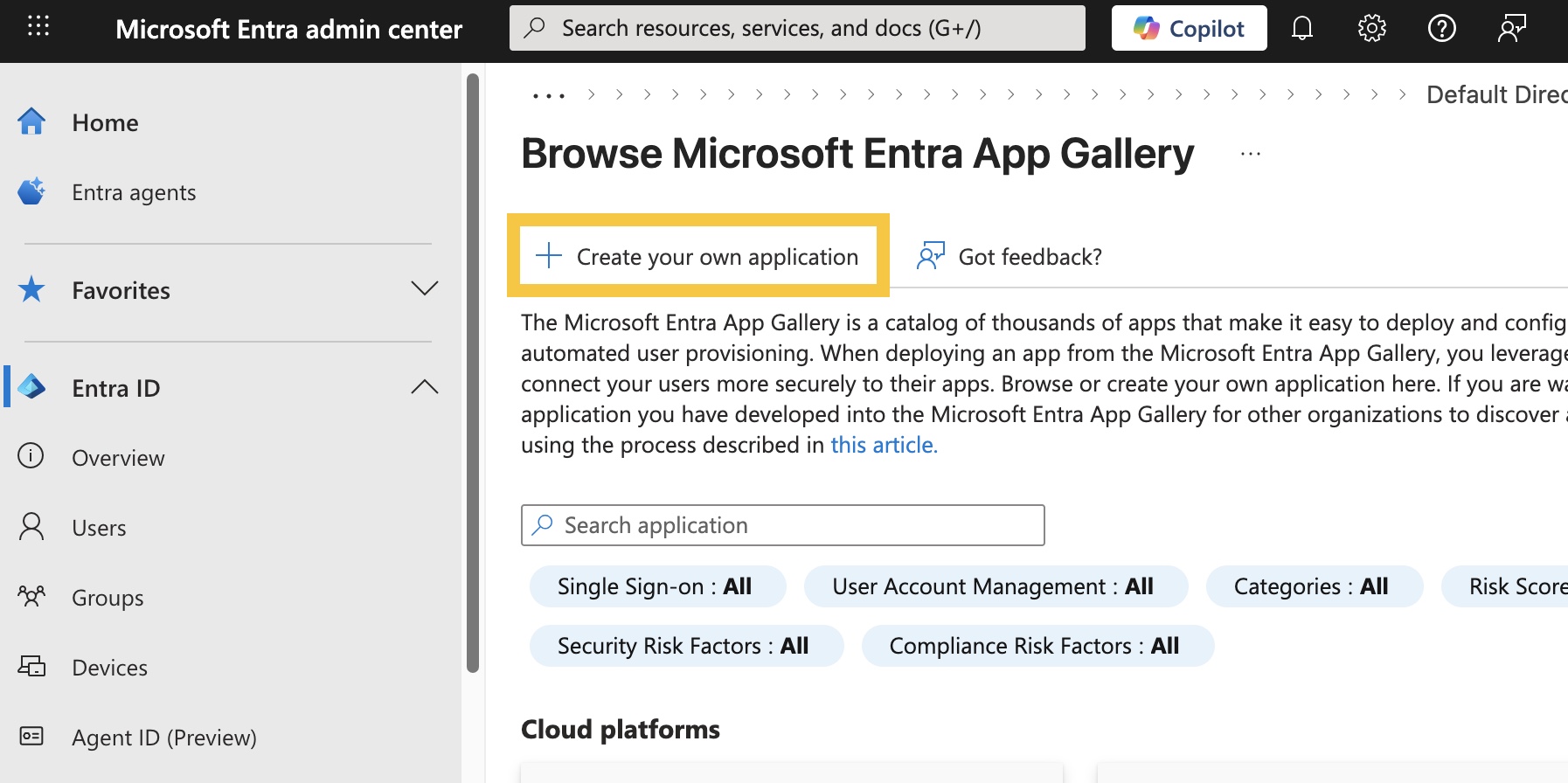Select Users in the sidebar

(x=99, y=528)
